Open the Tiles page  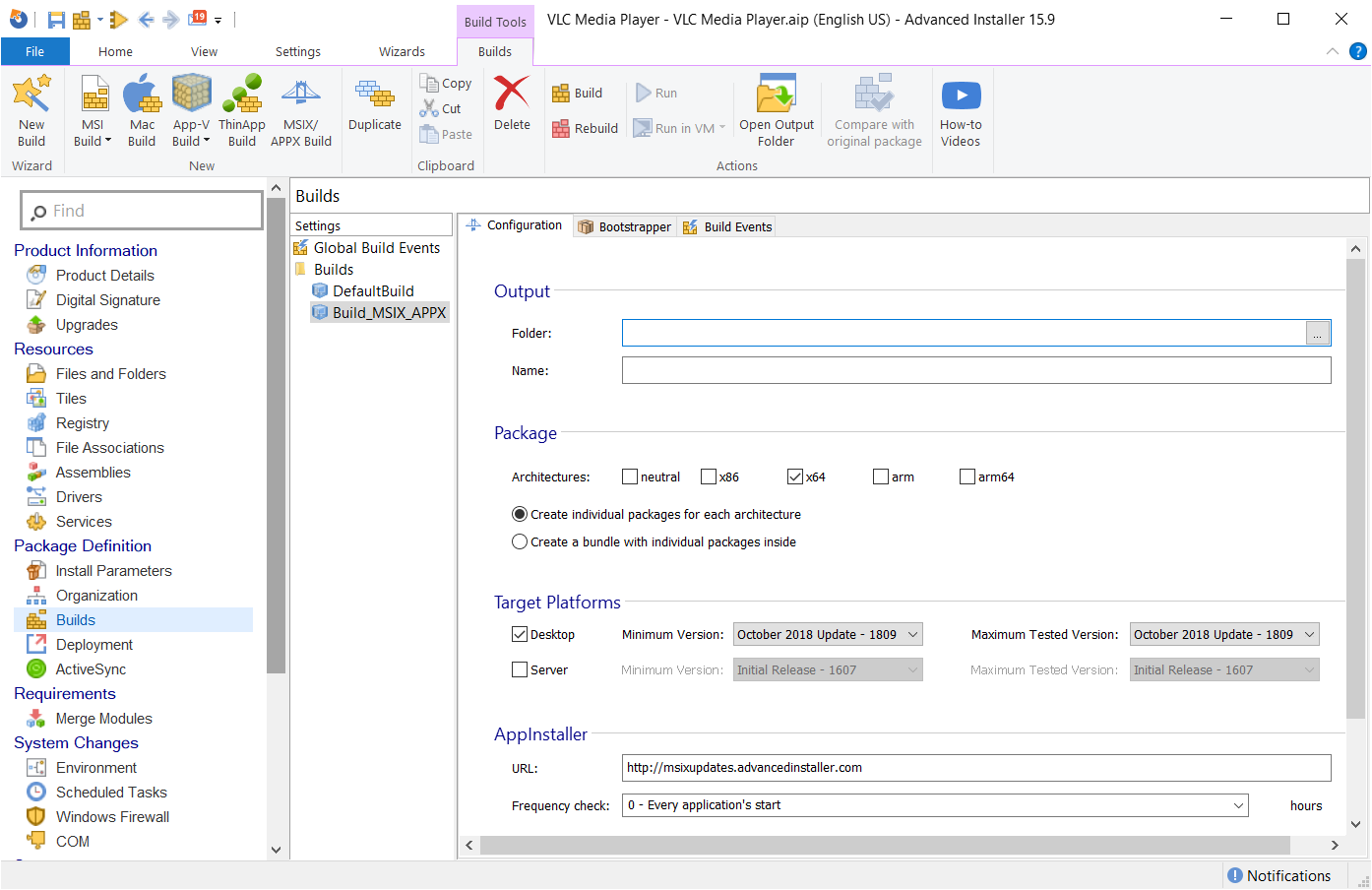[x=71, y=399]
